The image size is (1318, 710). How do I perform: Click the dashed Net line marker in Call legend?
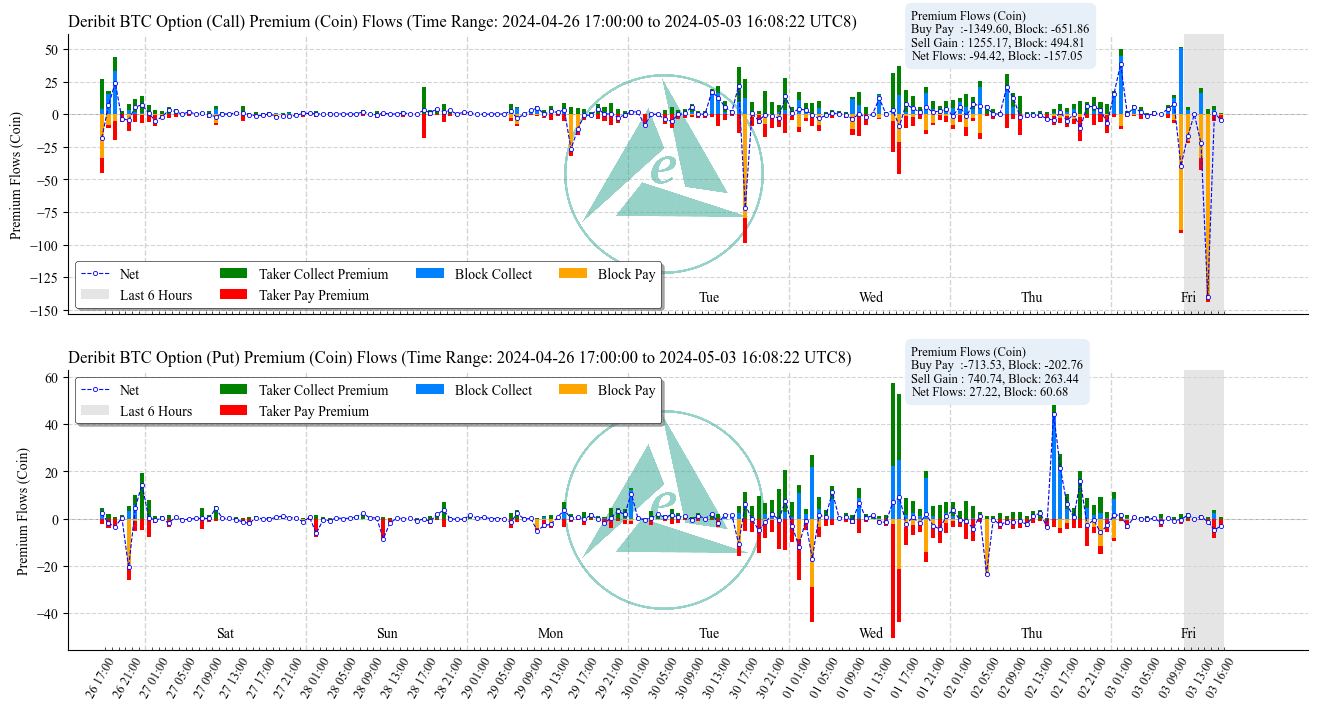(x=94, y=274)
